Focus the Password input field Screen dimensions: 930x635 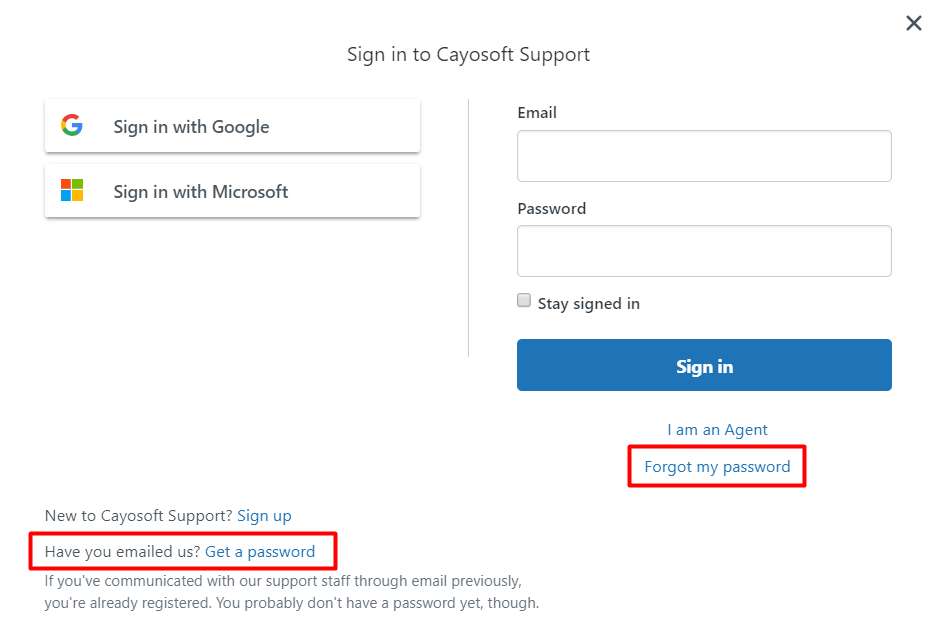click(x=704, y=251)
